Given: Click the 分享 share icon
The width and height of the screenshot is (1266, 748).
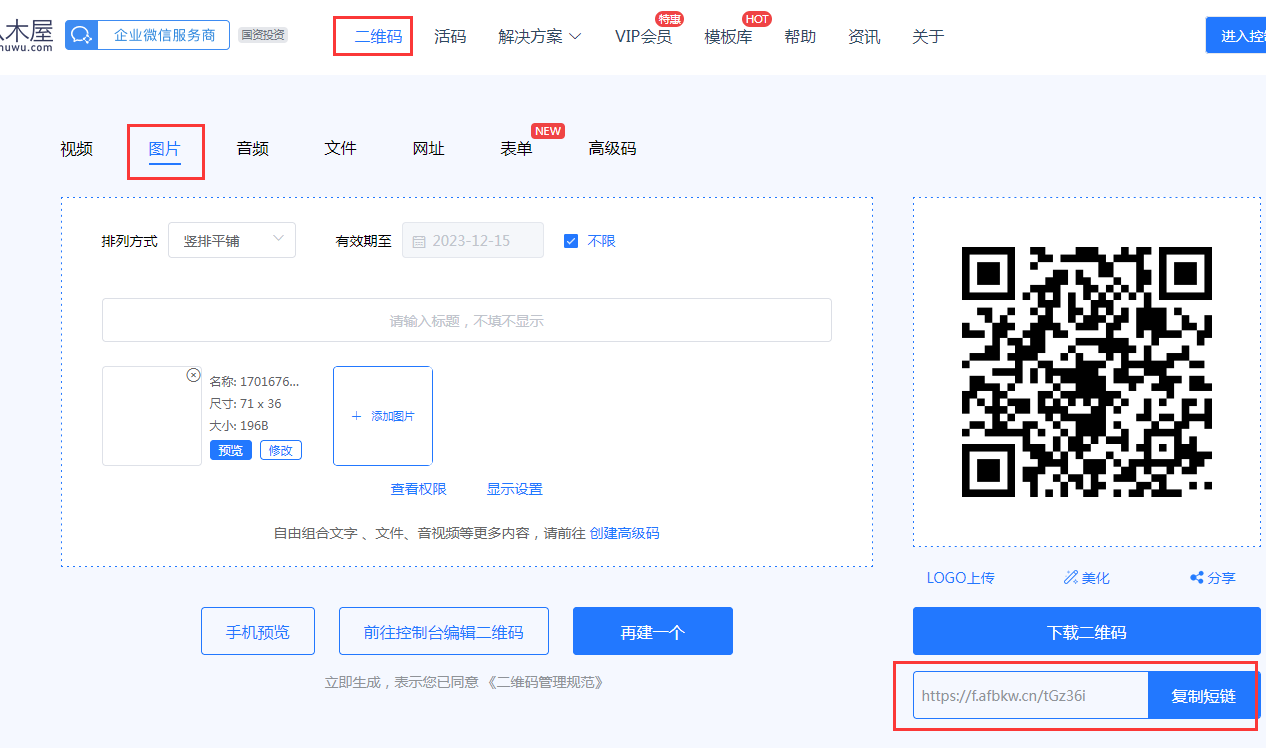Looking at the screenshot, I should 1196,578.
